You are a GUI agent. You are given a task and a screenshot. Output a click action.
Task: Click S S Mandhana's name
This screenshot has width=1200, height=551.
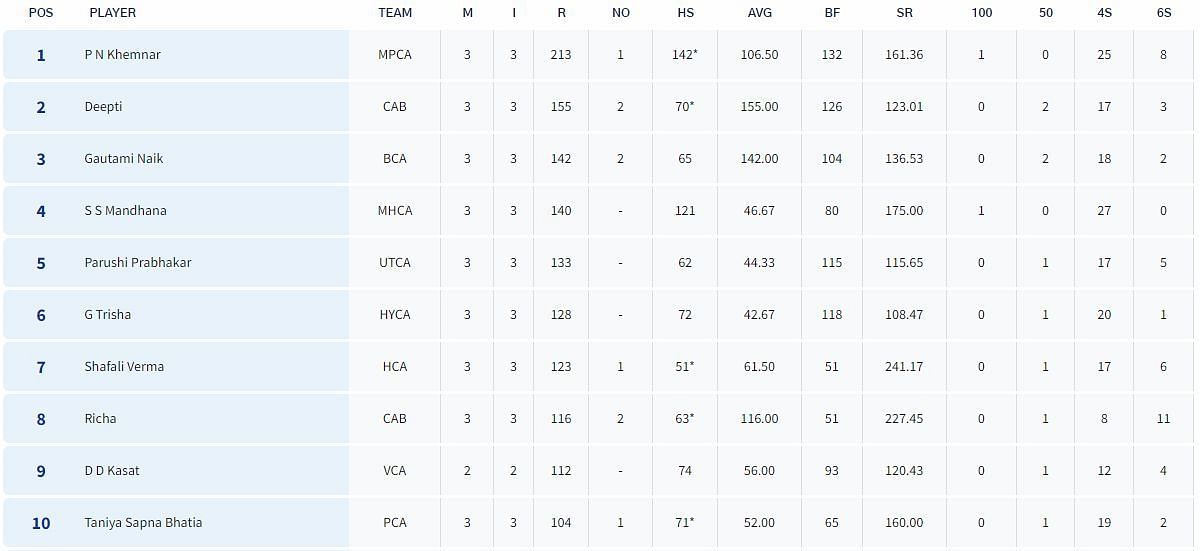(125, 211)
